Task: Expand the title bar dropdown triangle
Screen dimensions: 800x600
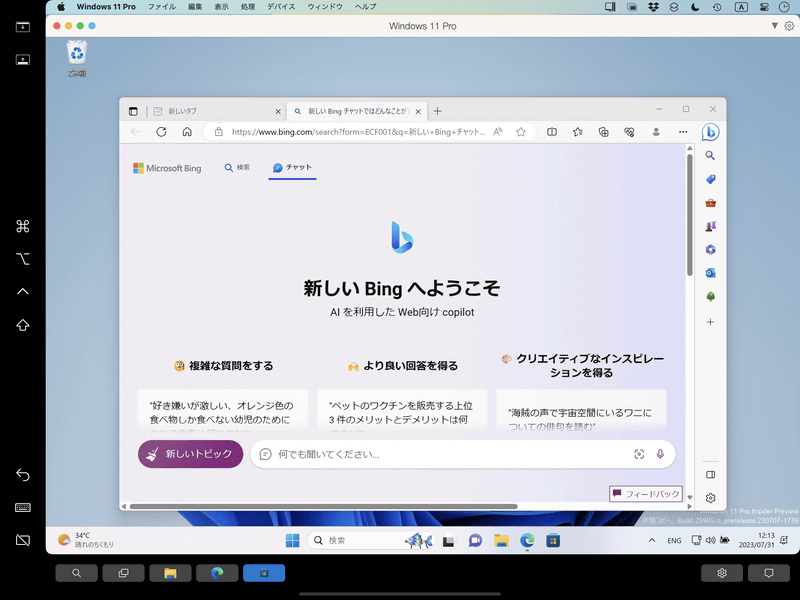Action: 774,26
